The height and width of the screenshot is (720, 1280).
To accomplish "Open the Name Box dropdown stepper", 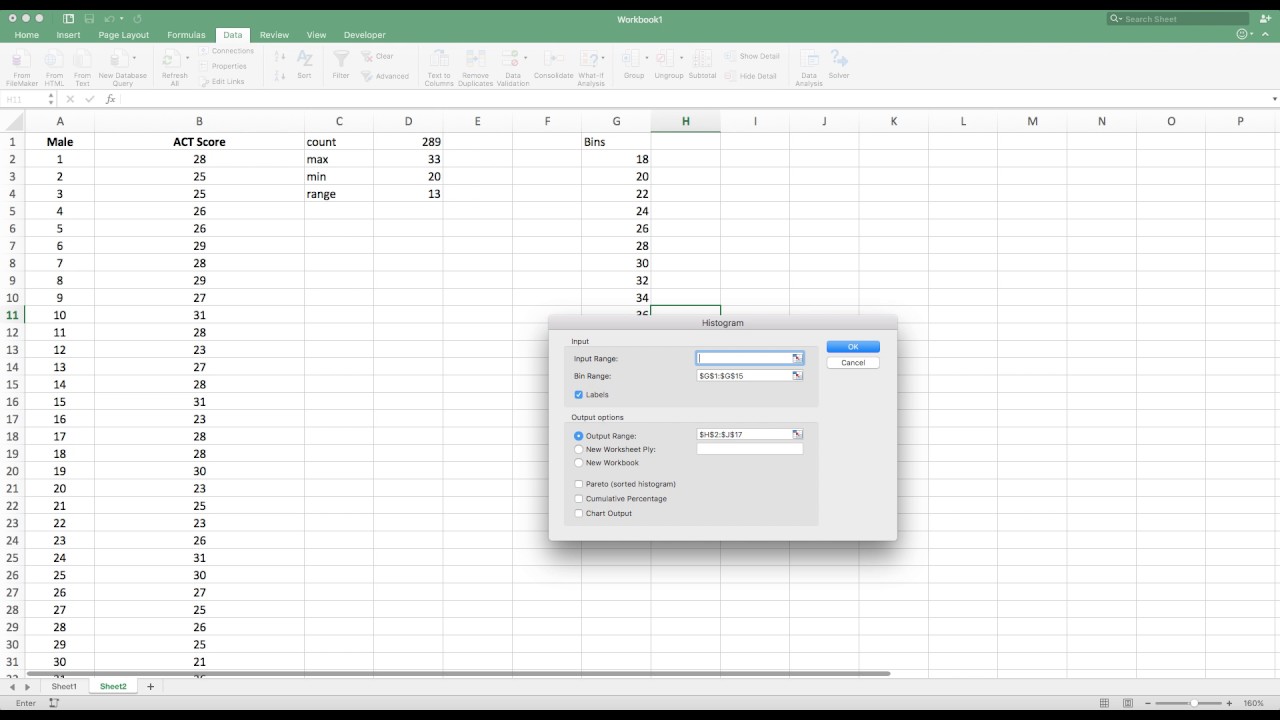I will point(49,99).
